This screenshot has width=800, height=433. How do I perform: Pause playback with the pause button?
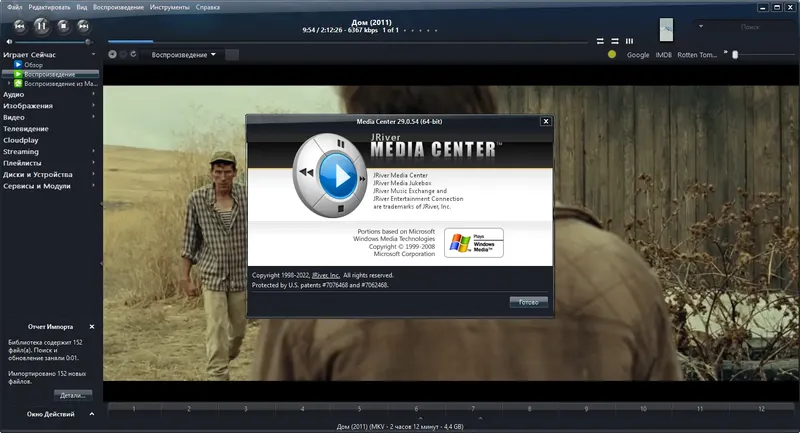pyautogui.click(x=41, y=26)
